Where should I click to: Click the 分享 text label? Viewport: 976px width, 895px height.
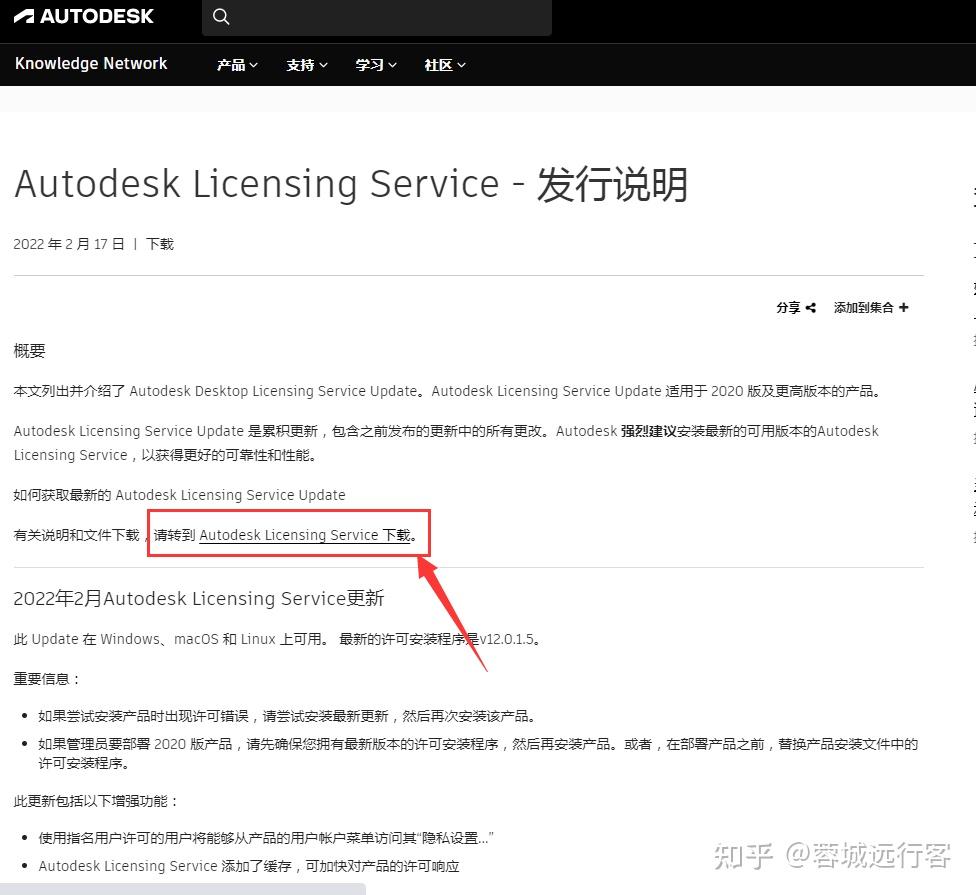pos(788,307)
